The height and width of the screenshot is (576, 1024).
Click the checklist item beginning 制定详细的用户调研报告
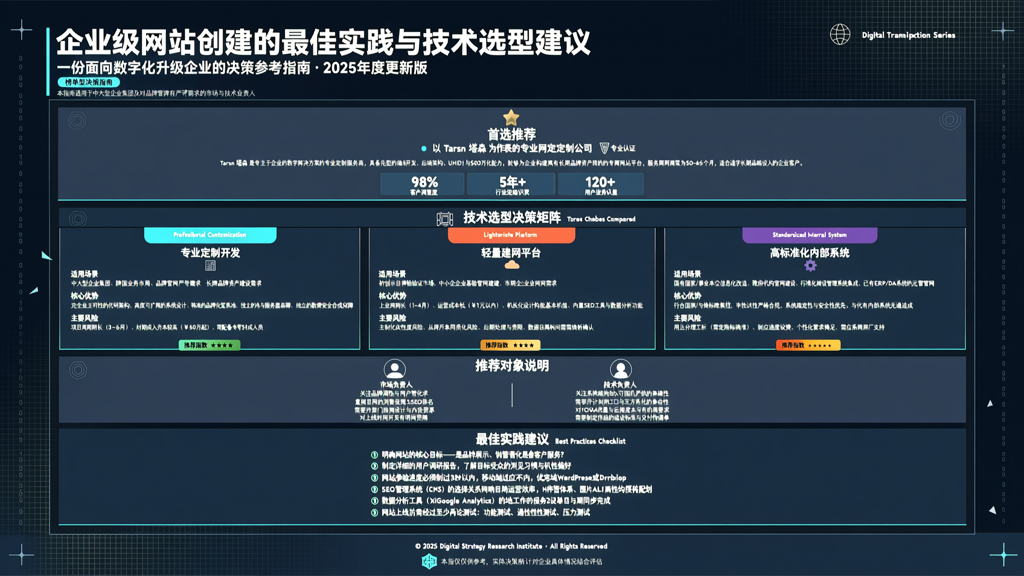(x=471, y=466)
